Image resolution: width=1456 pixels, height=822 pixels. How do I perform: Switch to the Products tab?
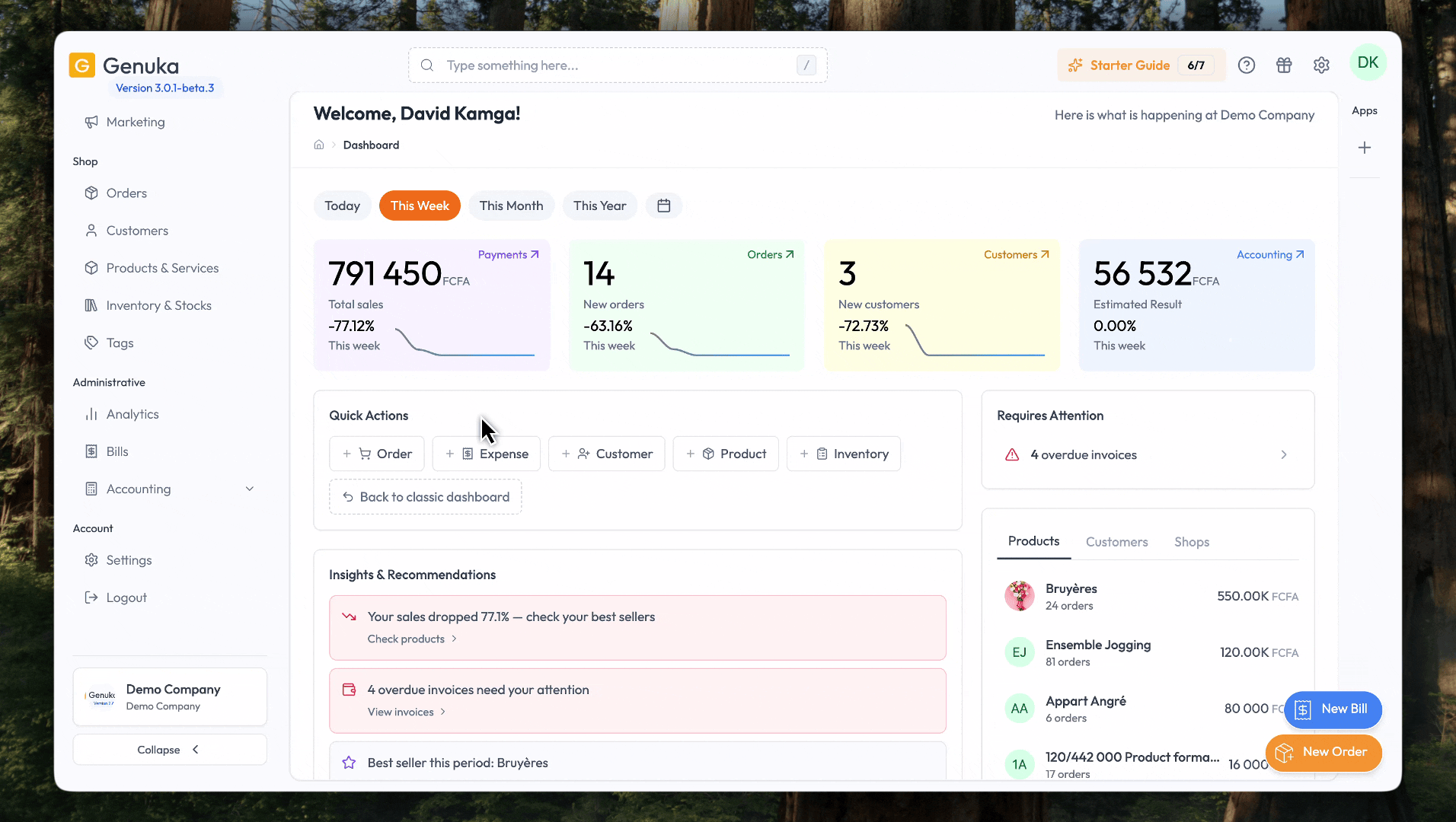pos(1033,541)
